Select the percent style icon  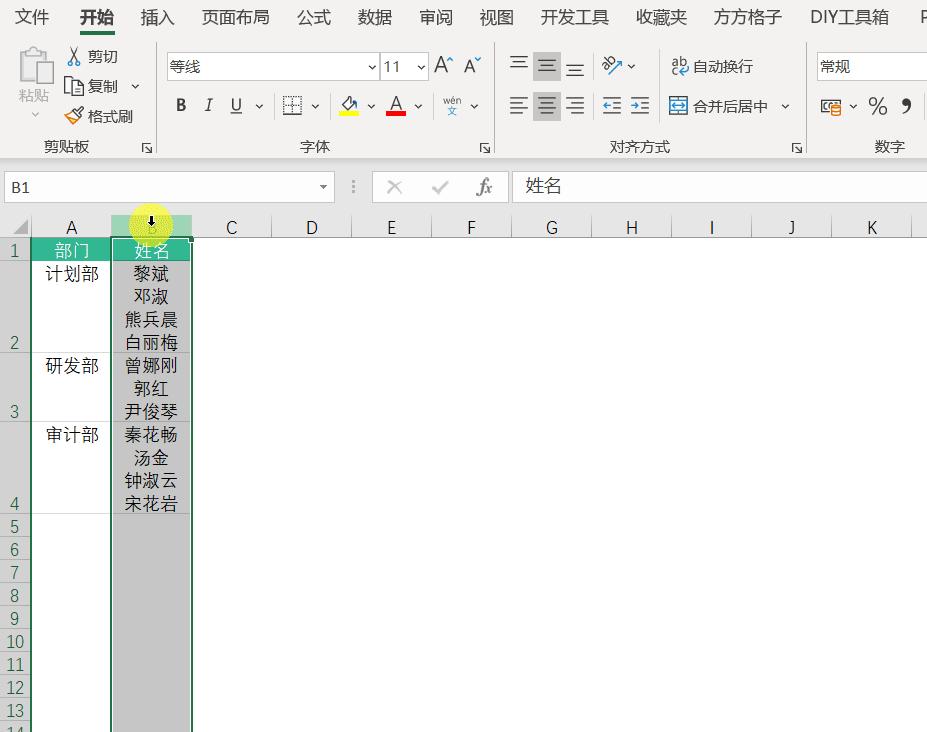(878, 104)
